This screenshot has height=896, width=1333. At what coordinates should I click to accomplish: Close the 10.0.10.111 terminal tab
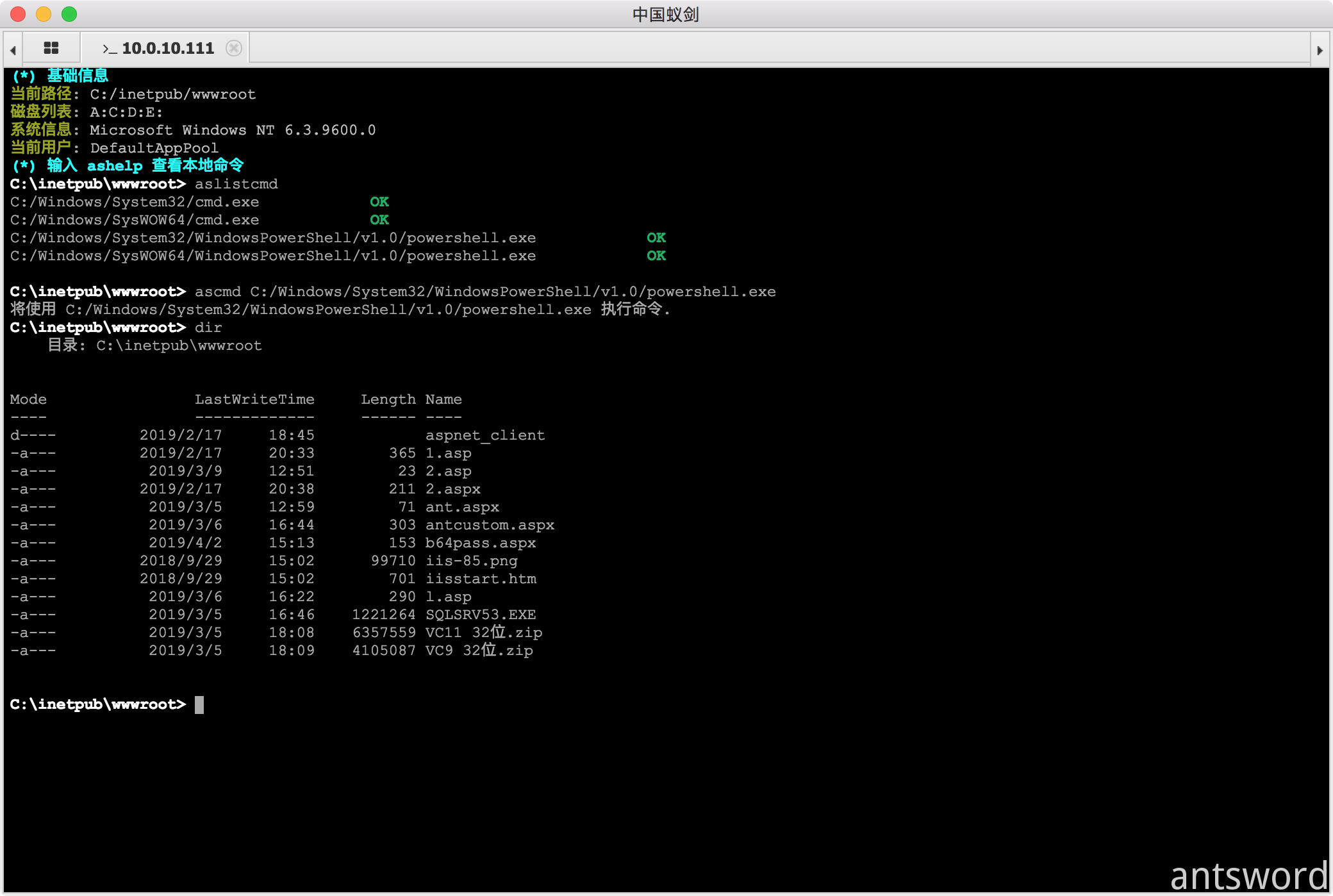235,48
